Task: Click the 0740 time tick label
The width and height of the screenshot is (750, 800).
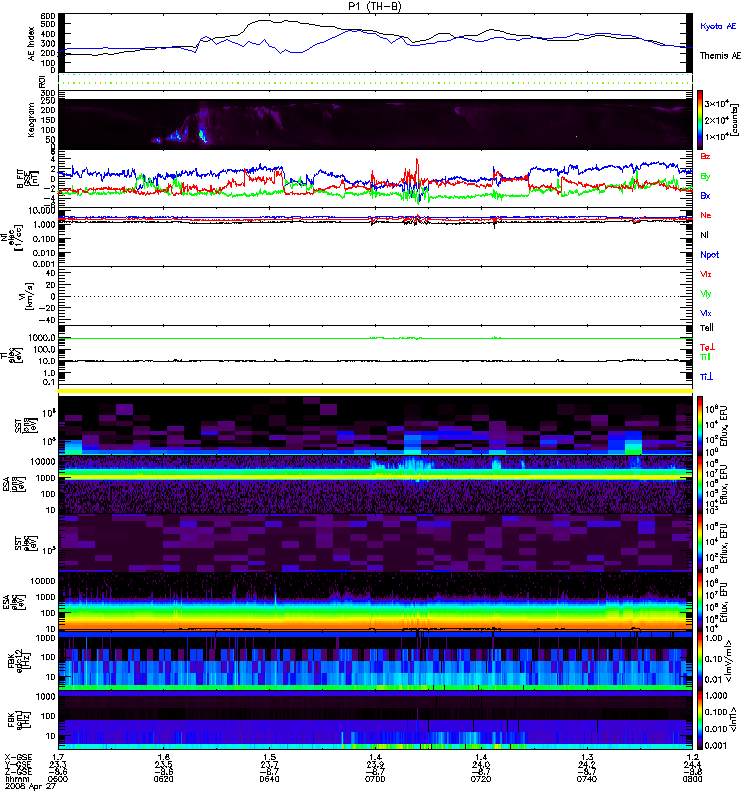Action: pos(587,779)
